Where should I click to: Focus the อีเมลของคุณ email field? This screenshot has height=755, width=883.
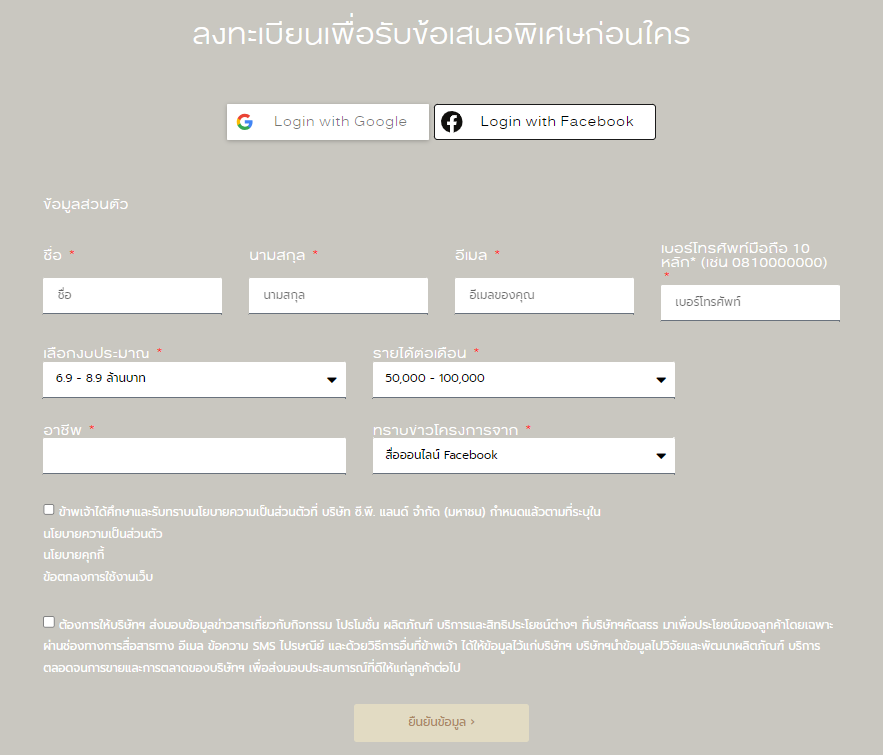(544, 296)
